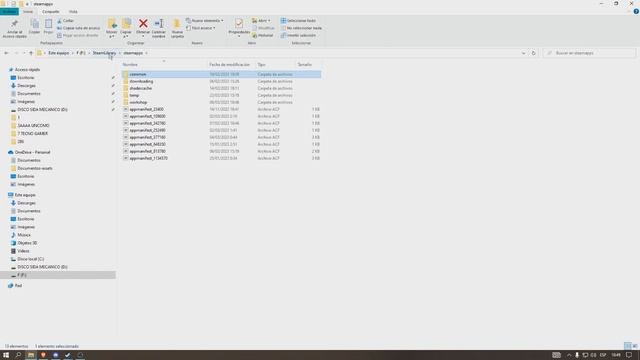
Task: Select the temp folder
Action: tap(134, 95)
